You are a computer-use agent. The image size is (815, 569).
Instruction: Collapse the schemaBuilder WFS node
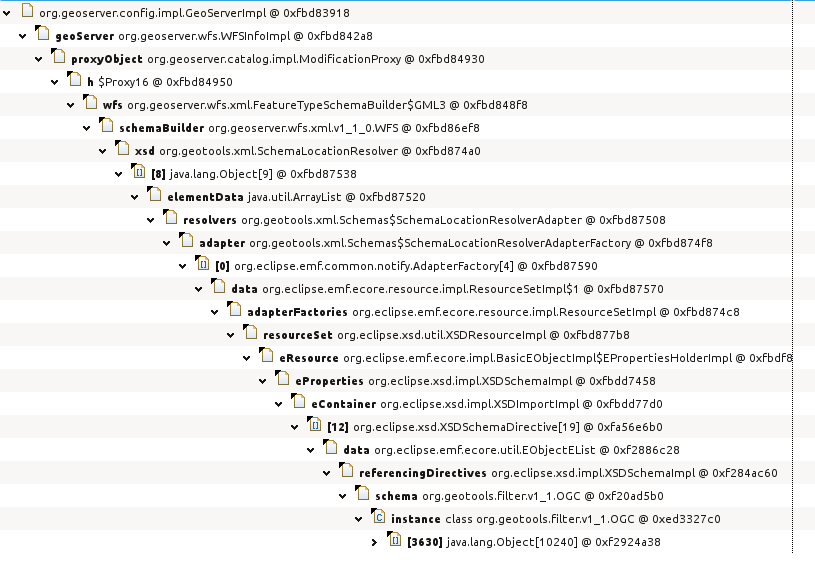87,128
